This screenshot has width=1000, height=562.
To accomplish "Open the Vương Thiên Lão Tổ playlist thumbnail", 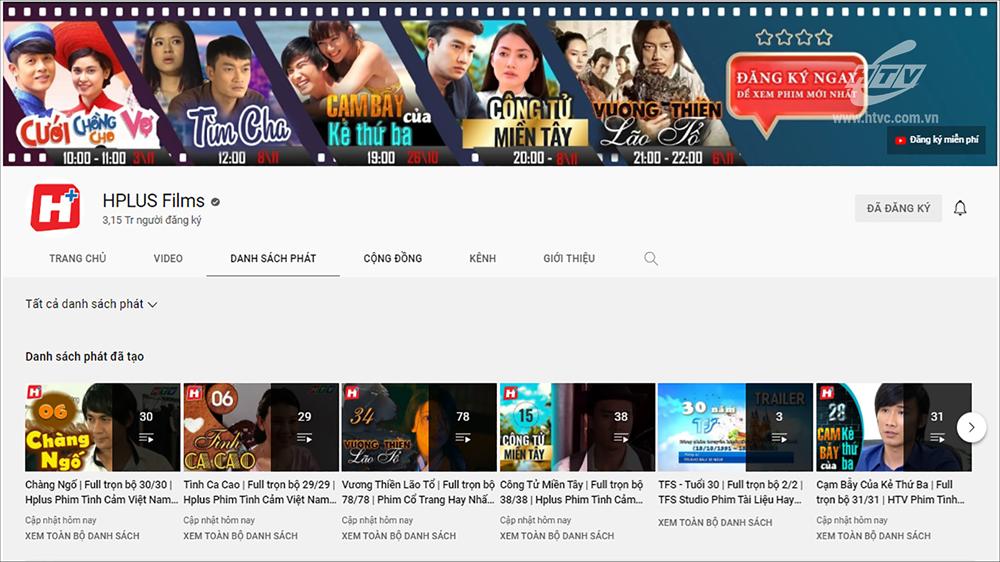I will coord(419,427).
